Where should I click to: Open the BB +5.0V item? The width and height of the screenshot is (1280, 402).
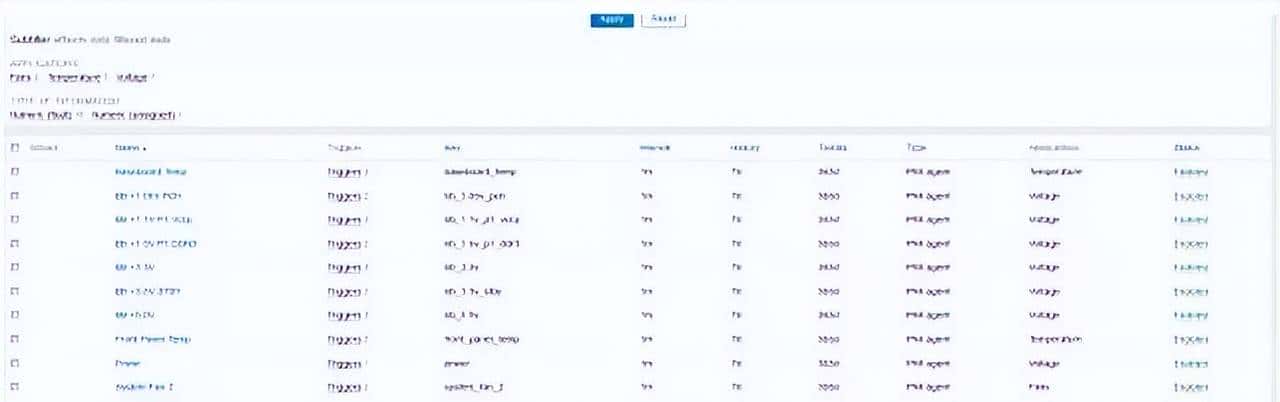point(134,315)
